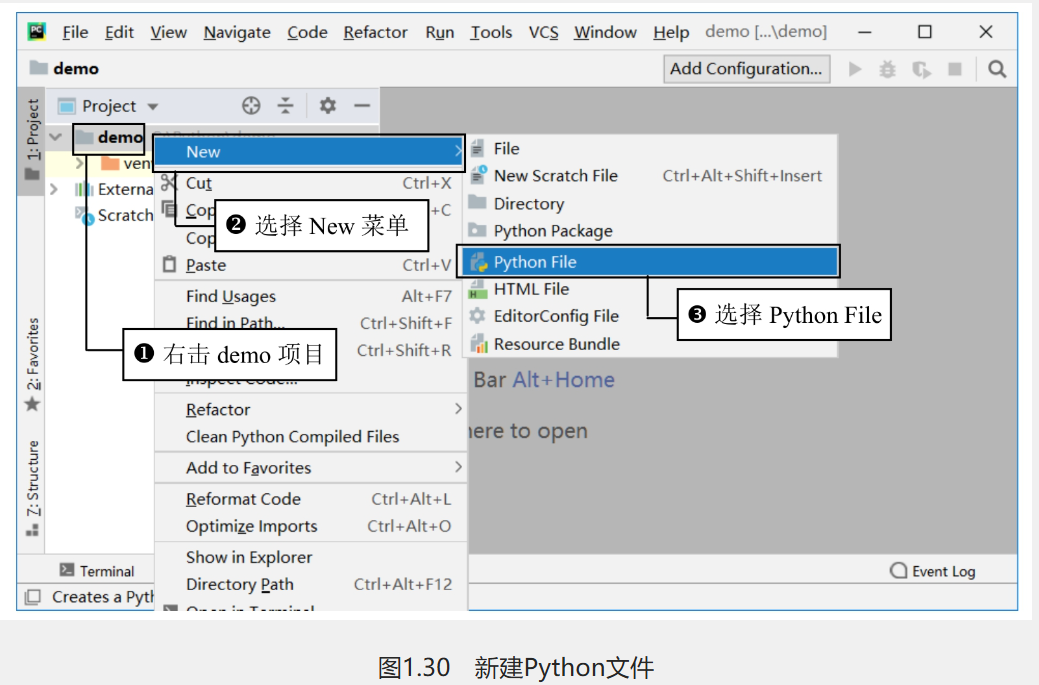Screen dimensions: 1039x685
Task: Click the Run with Coverage icon
Action: [x=921, y=69]
